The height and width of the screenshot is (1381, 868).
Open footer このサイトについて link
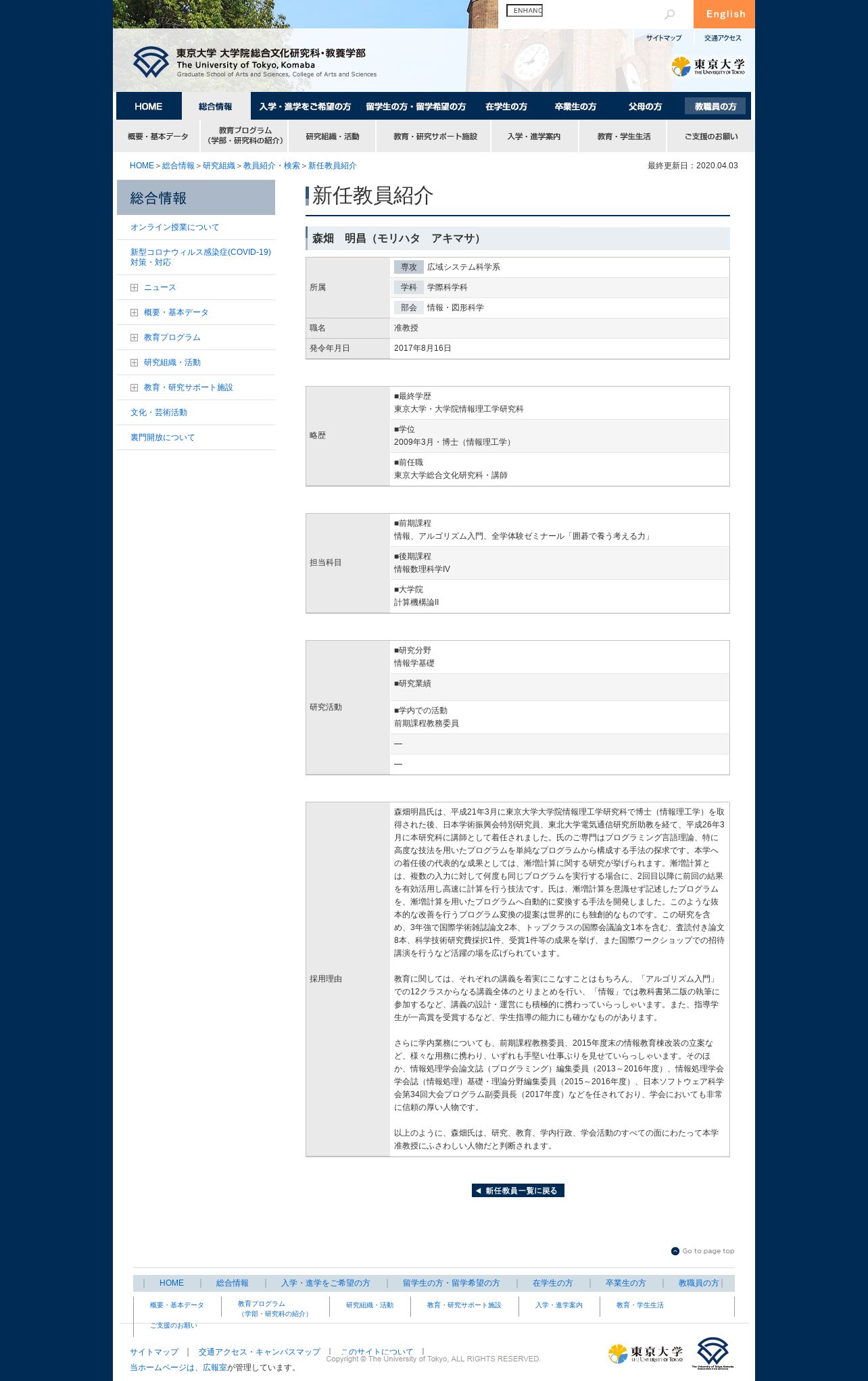pyautogui.click(x=377, y=1352)
